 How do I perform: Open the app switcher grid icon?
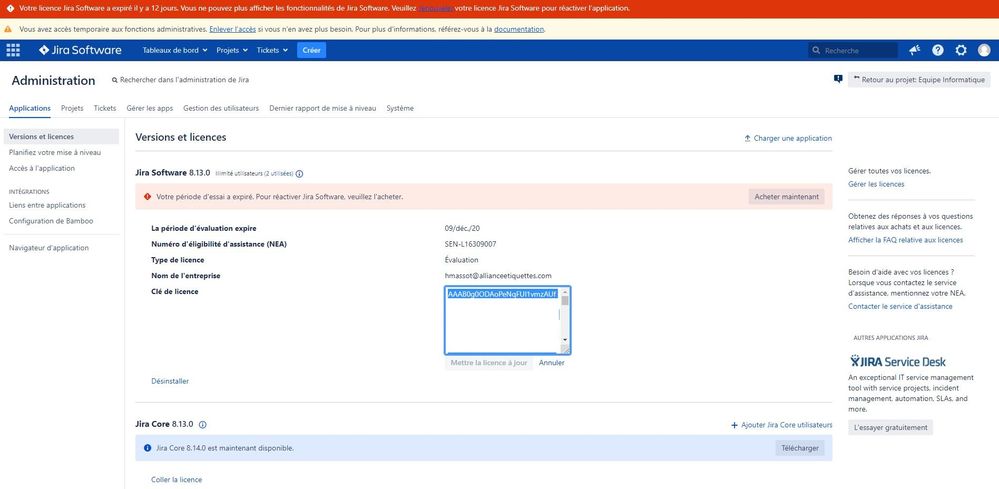click(x=13, y=50)
